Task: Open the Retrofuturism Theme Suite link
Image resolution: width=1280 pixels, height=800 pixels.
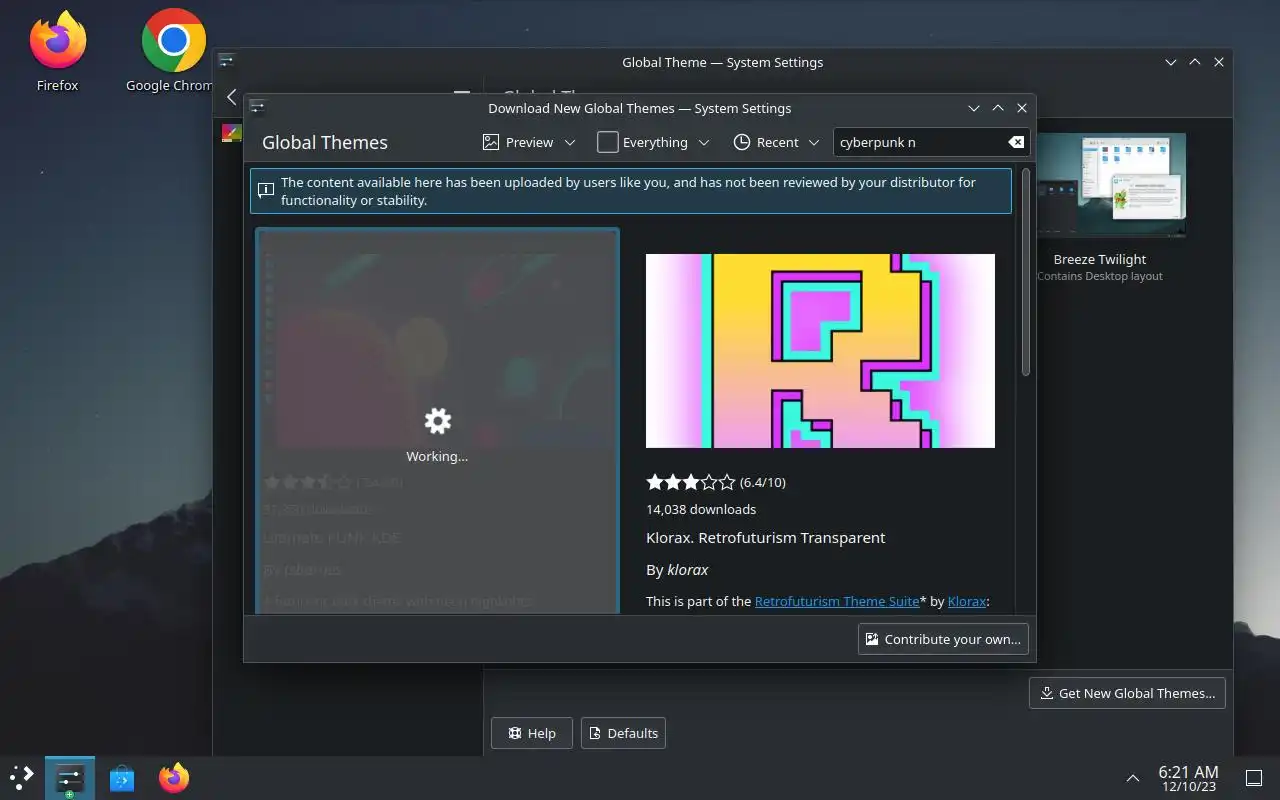Action: point(837,601)
